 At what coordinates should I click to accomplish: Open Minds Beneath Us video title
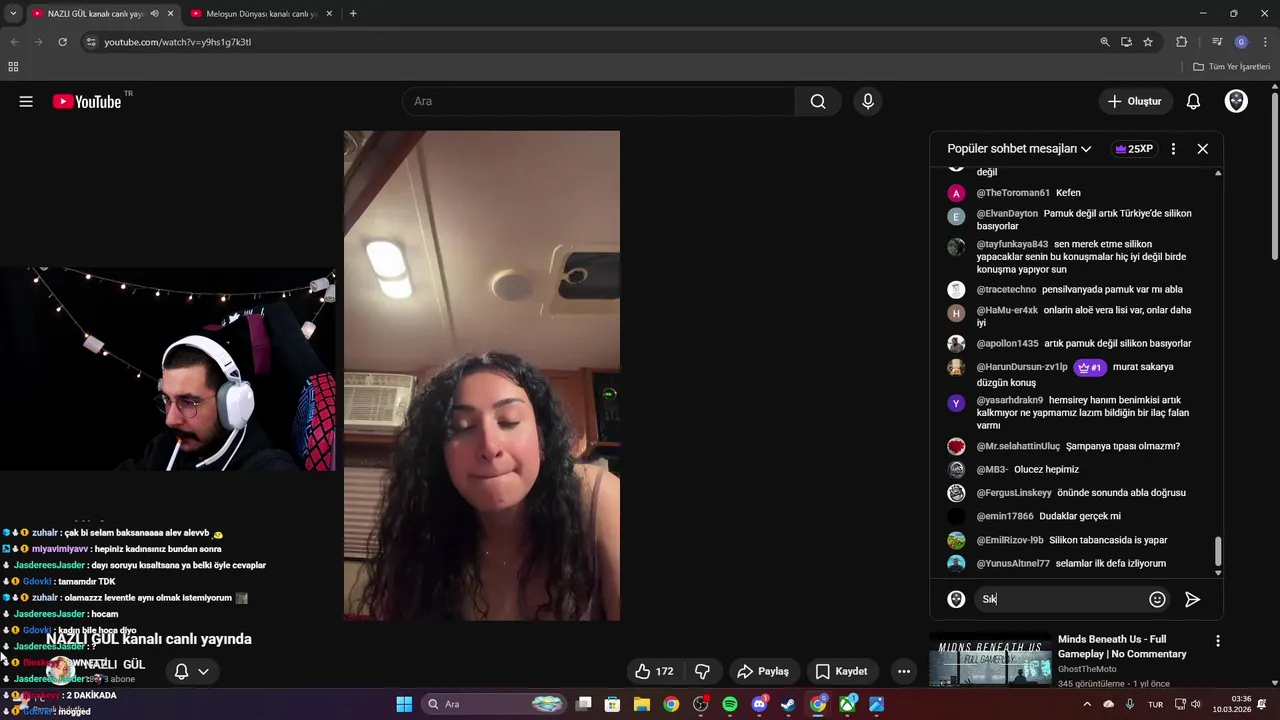[x=1122, y=646]
